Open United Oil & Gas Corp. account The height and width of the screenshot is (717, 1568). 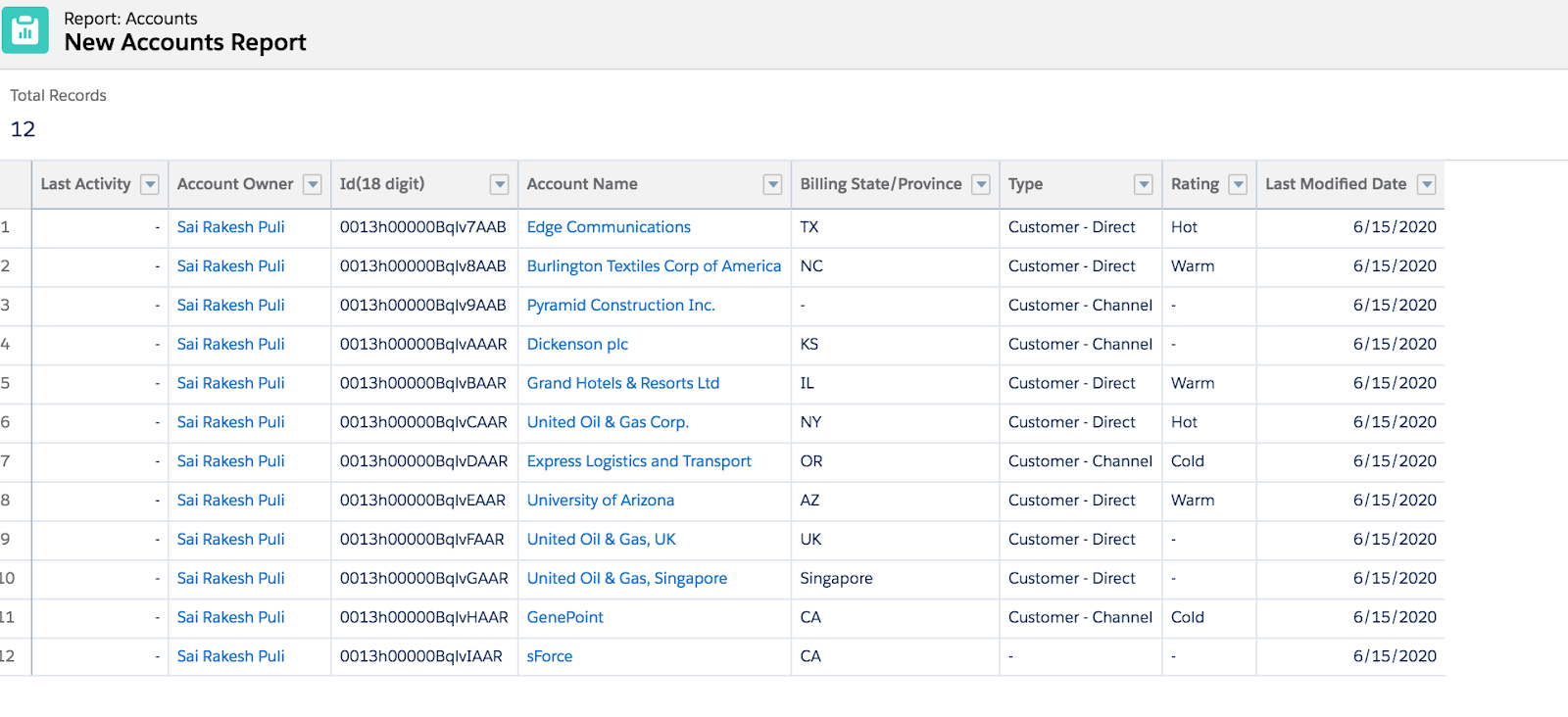(608, 422)
